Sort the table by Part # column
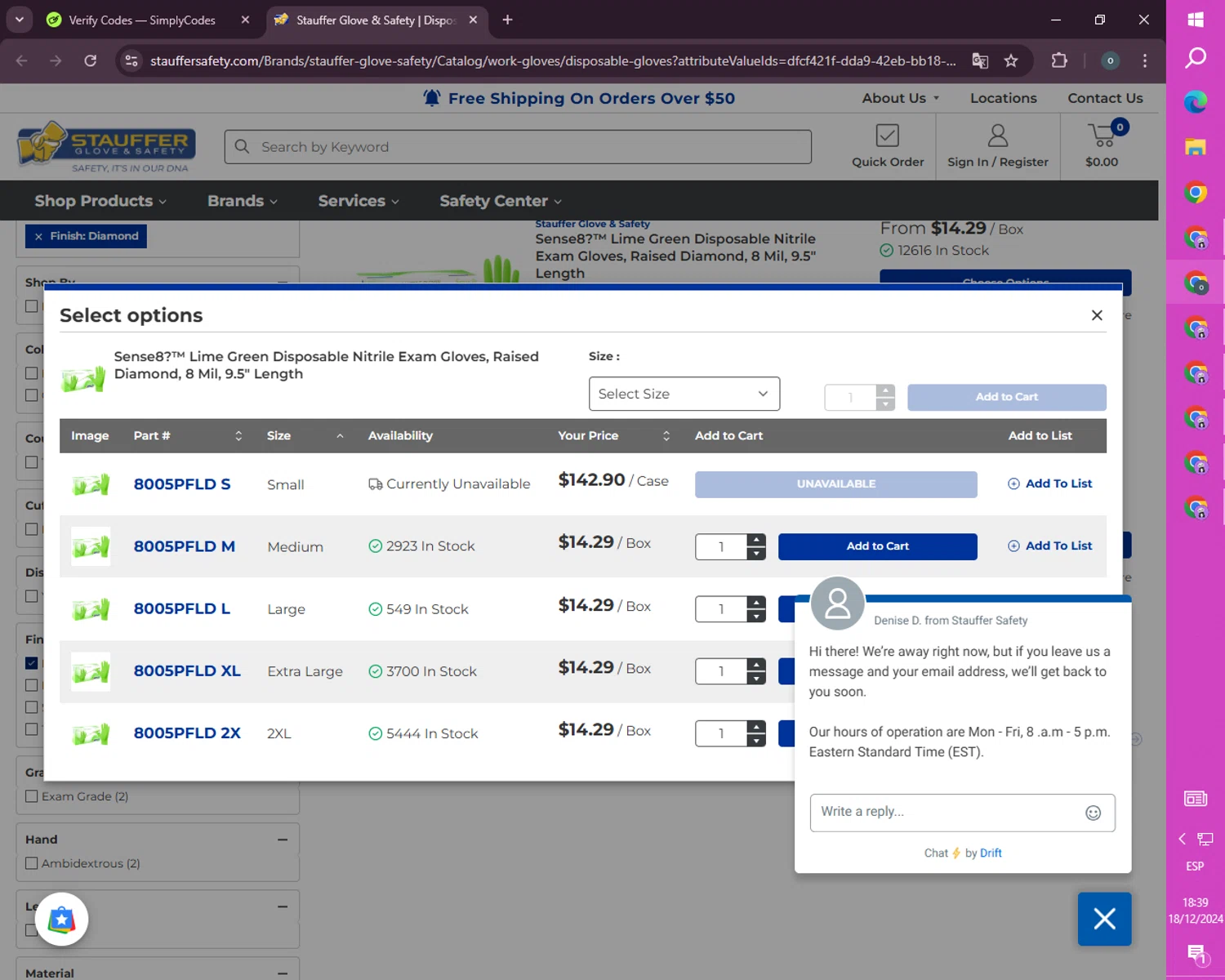 [238, 436]
